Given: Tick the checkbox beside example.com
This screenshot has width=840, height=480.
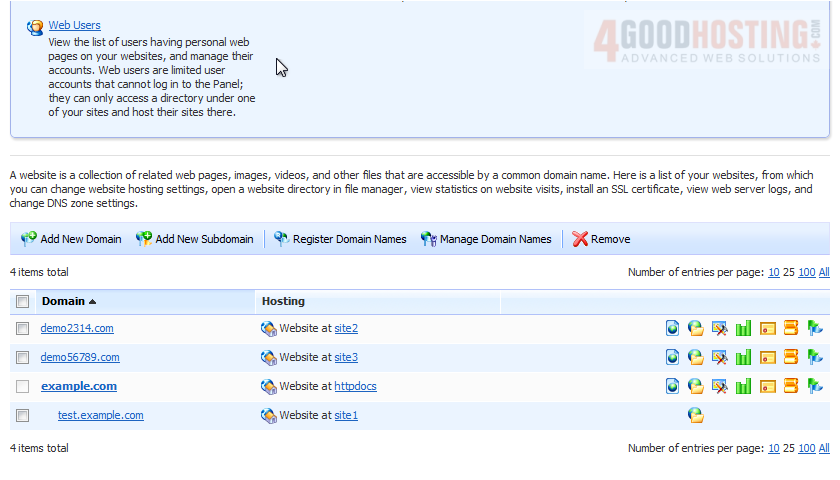Looking at the screenshot, I should [x=22, y=387].
